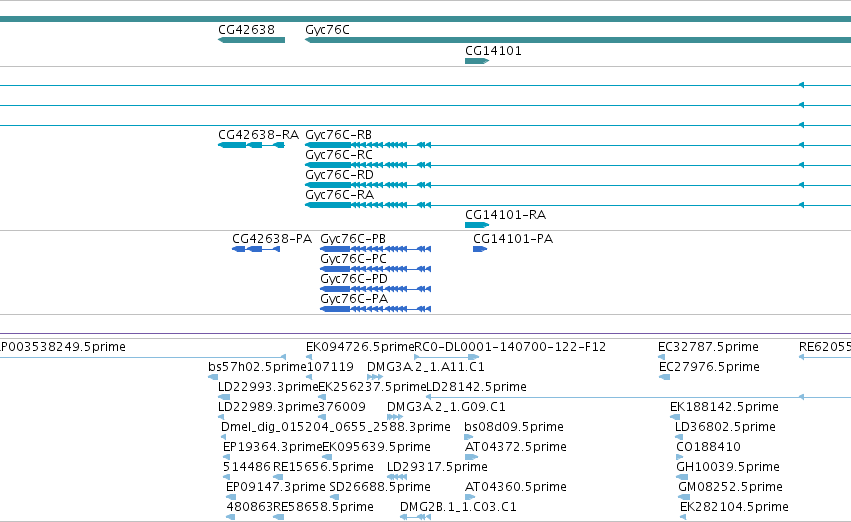This screenshot has width=851, height=522.
Task: Select the bs57h02.5prime EST label
Action: 257,367
